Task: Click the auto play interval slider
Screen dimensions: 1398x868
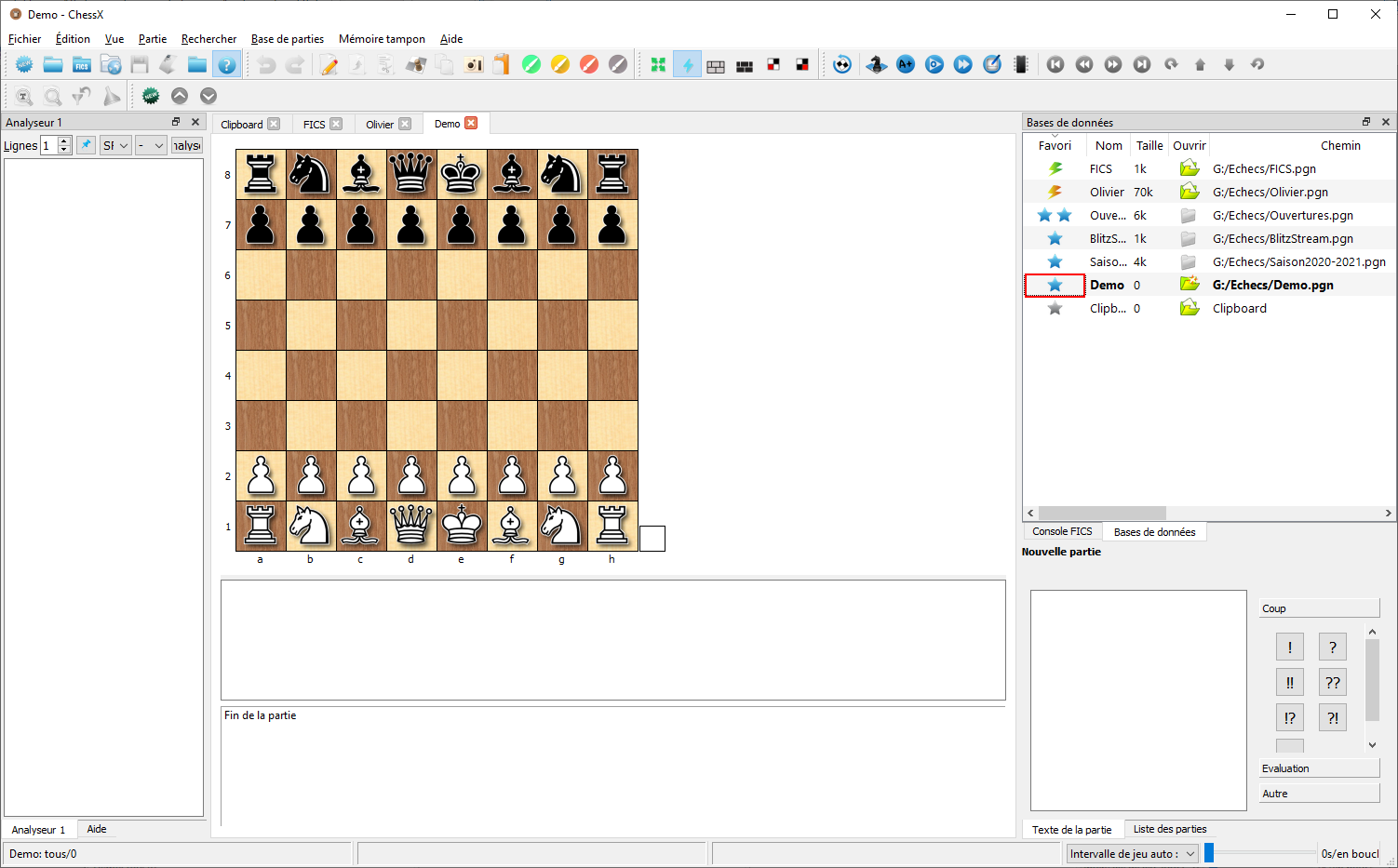Action: click(1261, 853)
